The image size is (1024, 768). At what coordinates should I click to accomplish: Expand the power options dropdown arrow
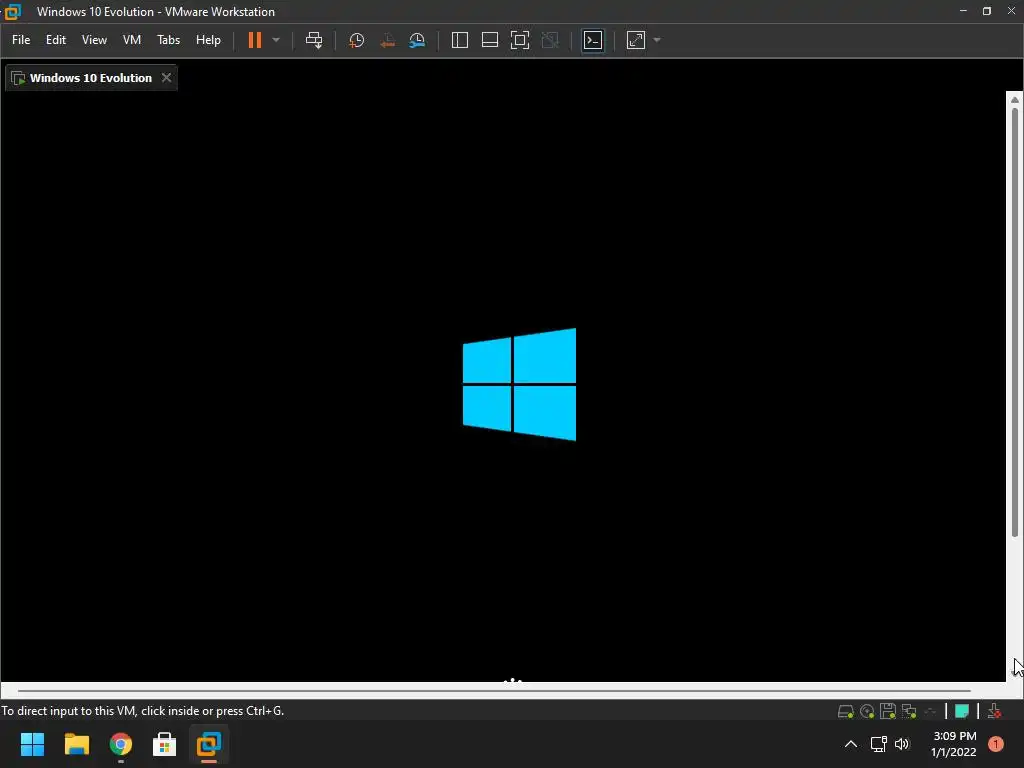pos(276,40)
